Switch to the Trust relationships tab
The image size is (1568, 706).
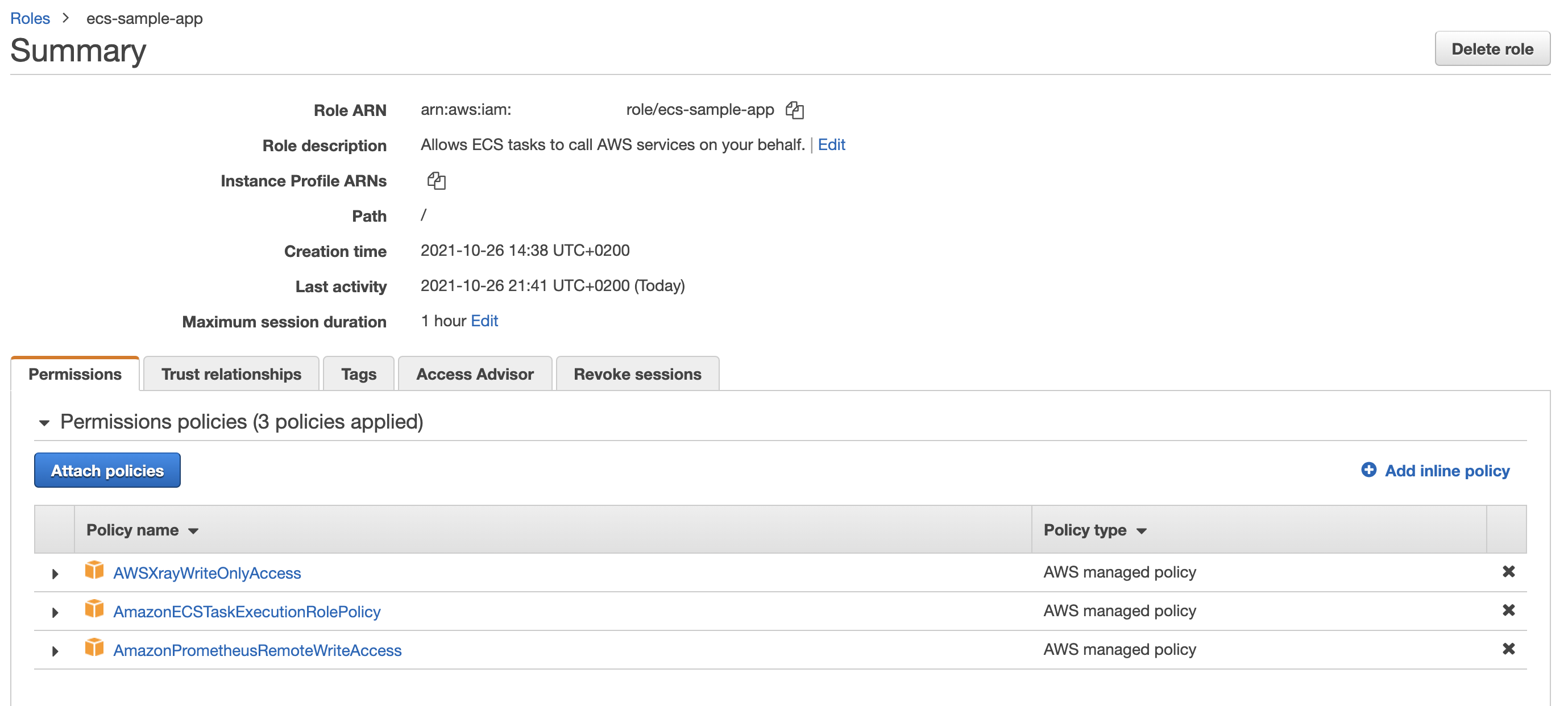coord(231,373)
